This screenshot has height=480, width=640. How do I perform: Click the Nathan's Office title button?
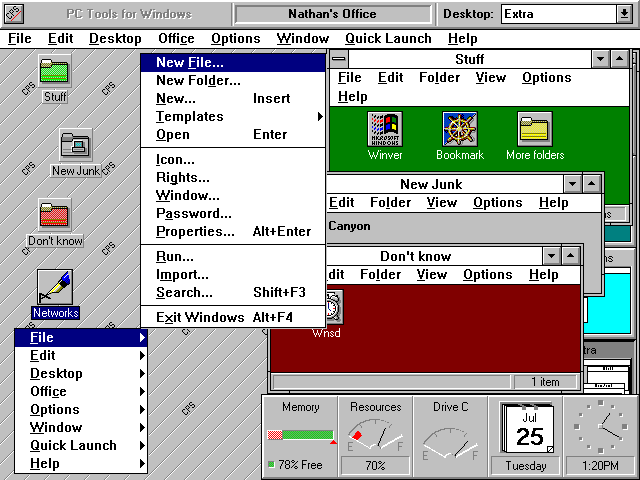tap(332, 14)
